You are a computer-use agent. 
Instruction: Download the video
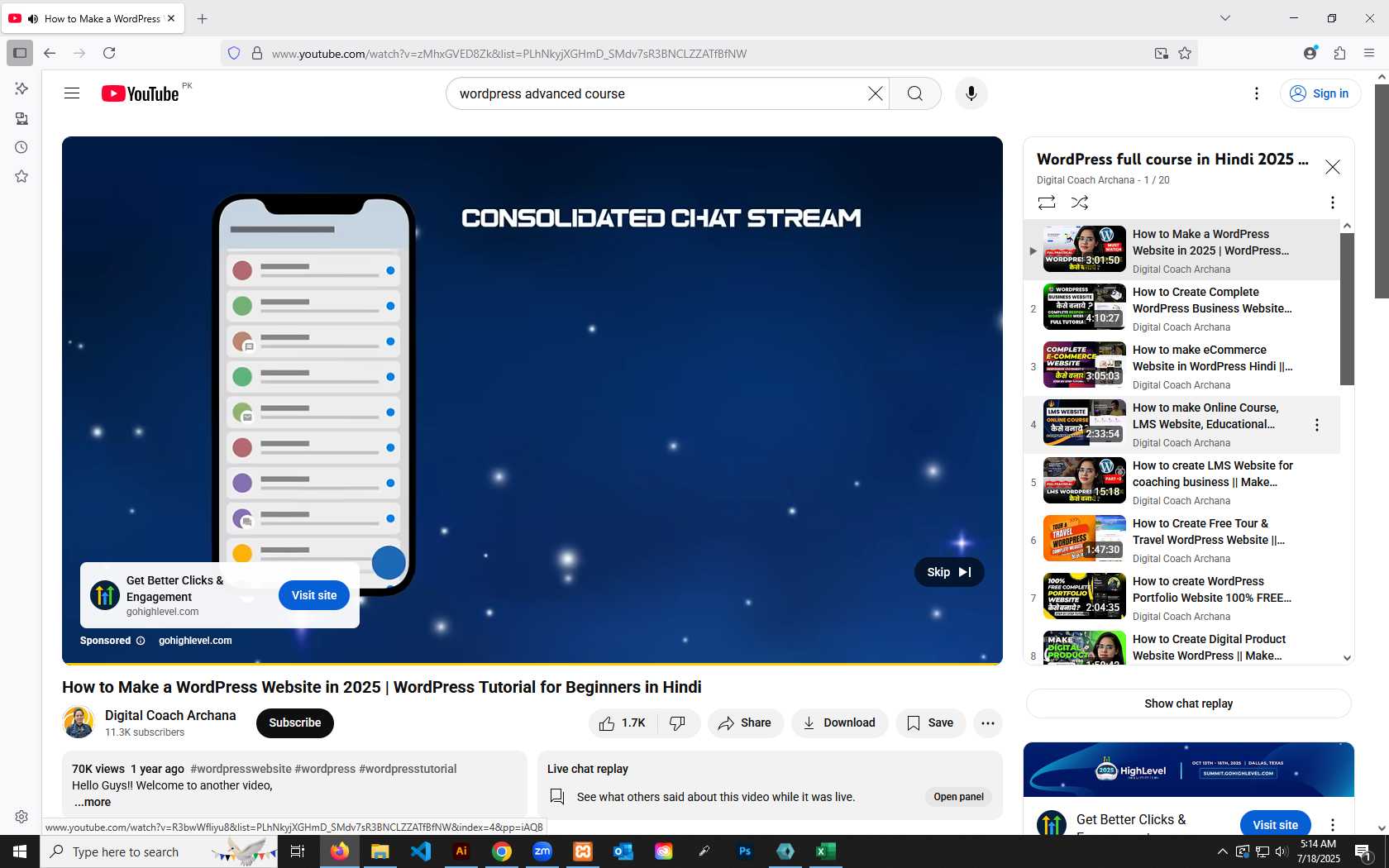tap(839, 723)
